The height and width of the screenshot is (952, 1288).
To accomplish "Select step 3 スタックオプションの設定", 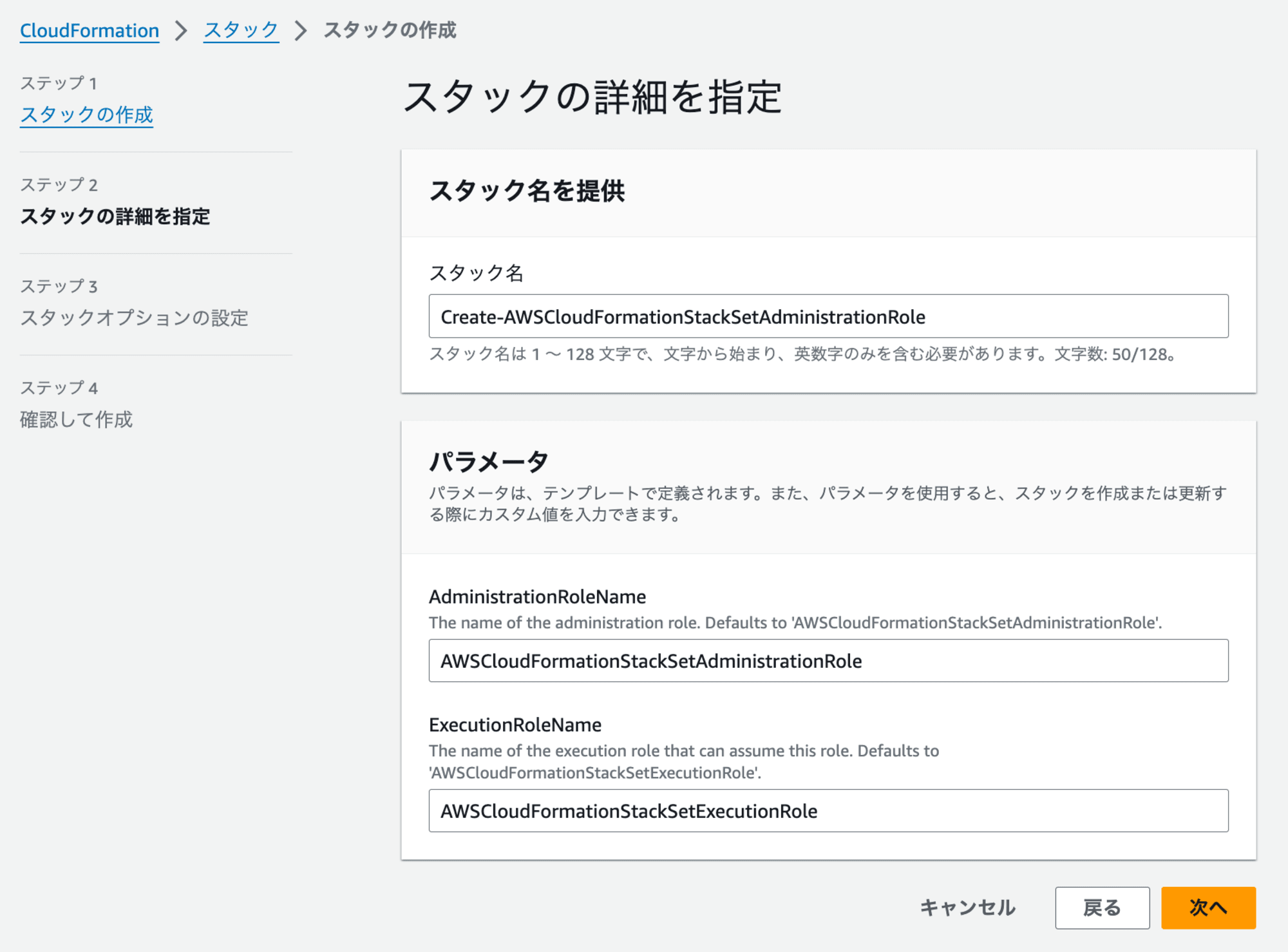I will [134, 318].
